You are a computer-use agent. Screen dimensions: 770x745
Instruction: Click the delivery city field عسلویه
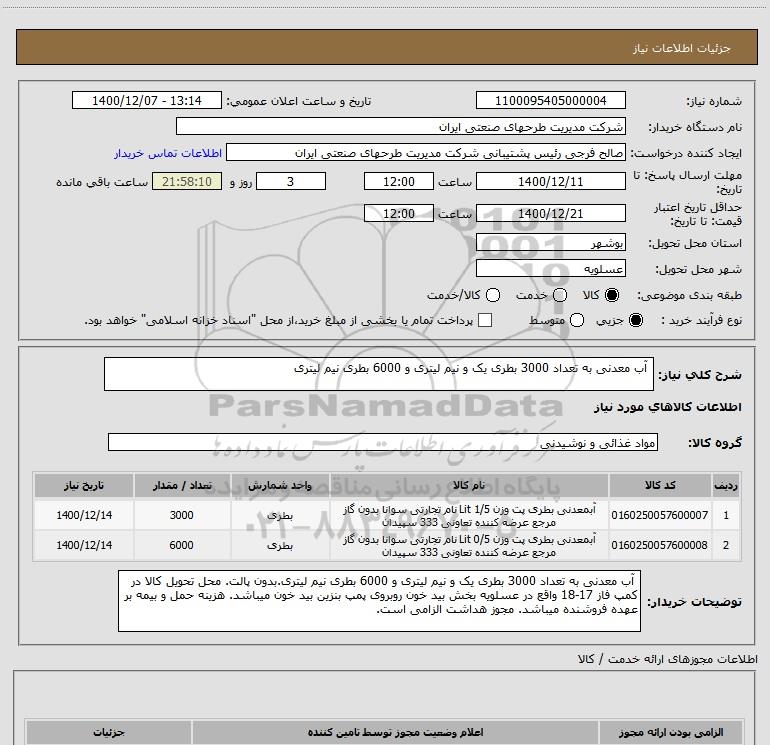tap(550, 269)
